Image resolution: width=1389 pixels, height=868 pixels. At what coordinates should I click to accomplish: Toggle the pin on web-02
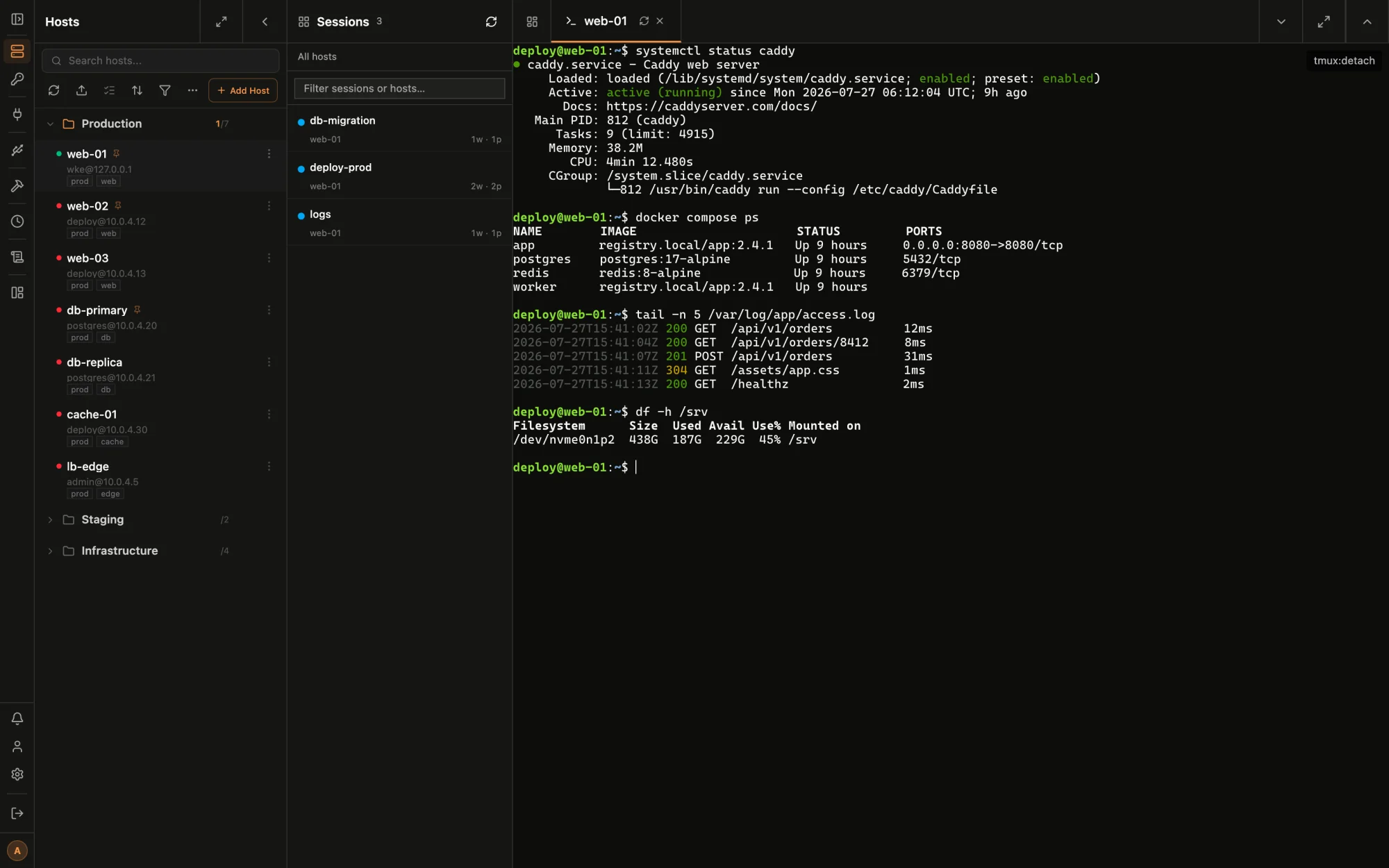coord(118,206)
